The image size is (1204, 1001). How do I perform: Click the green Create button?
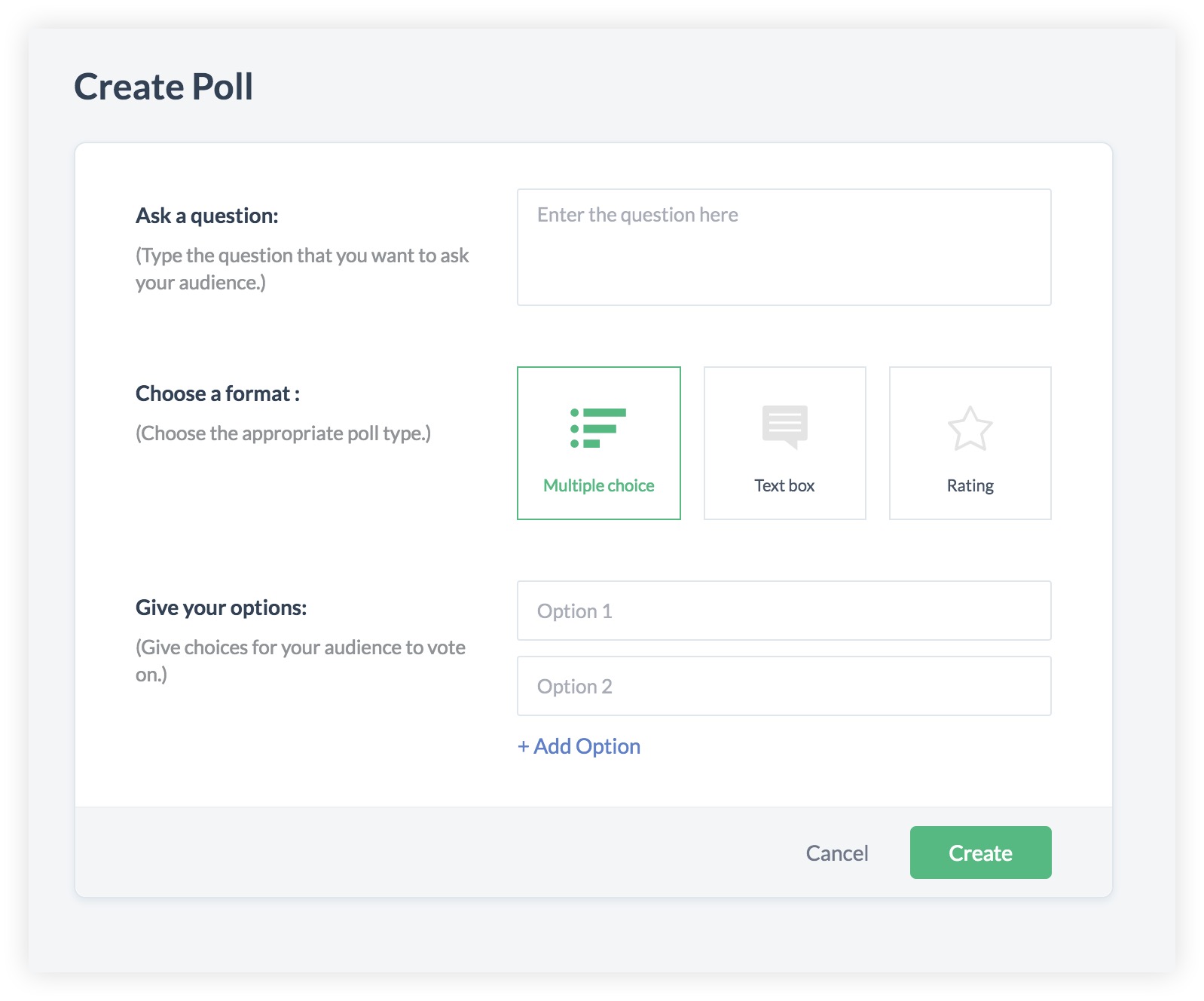click(980, 853)
